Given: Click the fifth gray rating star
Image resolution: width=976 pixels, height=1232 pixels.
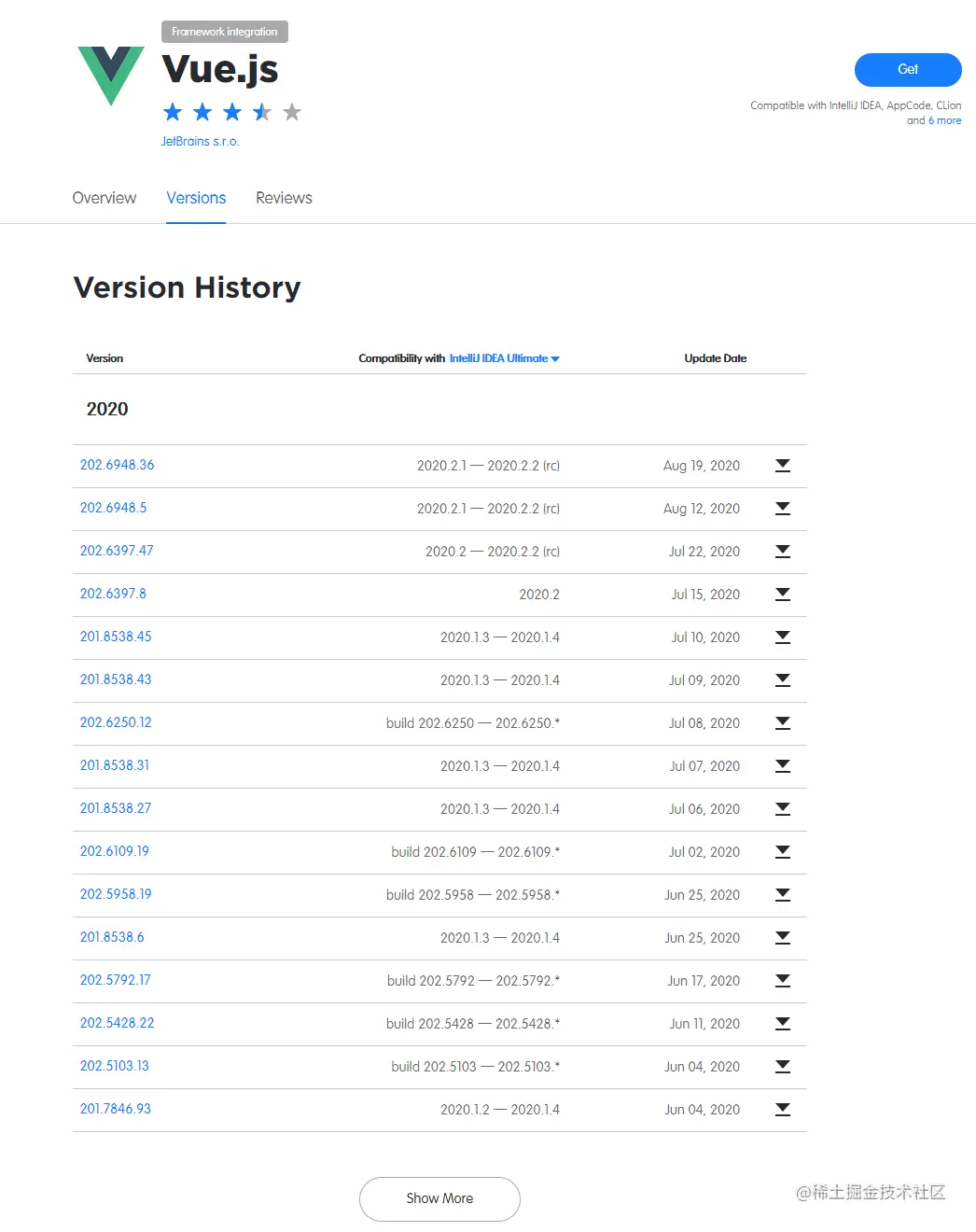Looking at the screenshot, I should tap(292, 112).
